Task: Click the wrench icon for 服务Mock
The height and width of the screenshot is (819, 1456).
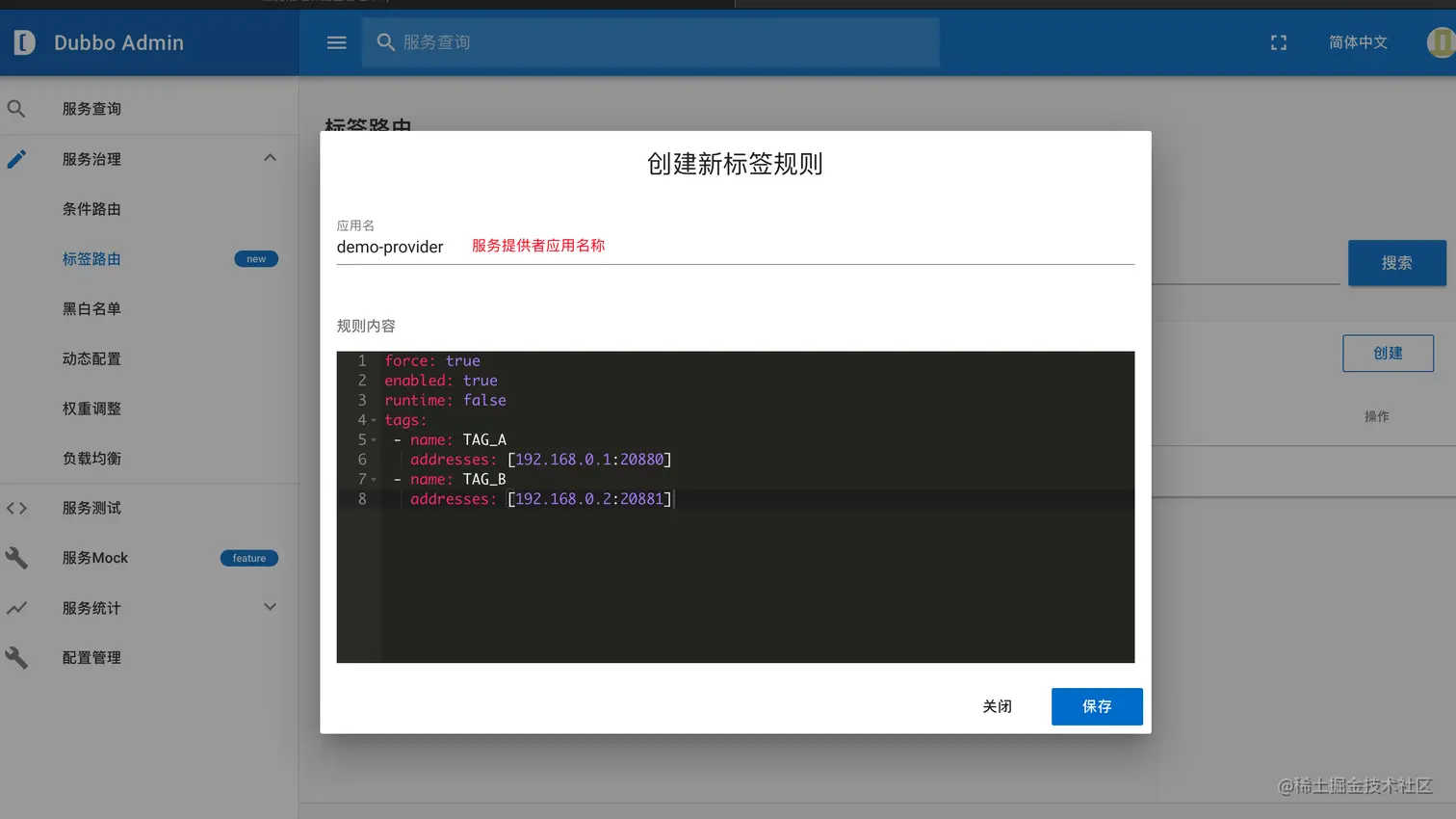Action: point(16,558)
